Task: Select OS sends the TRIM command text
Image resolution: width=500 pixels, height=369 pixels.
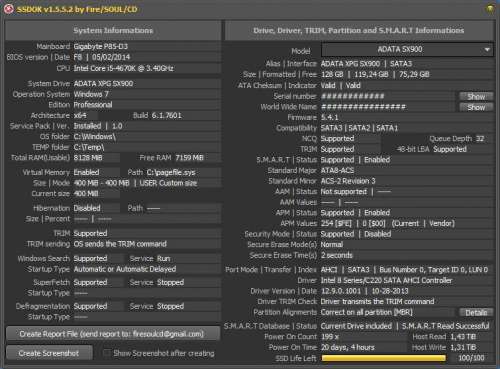Action: (x=120, y=244)
